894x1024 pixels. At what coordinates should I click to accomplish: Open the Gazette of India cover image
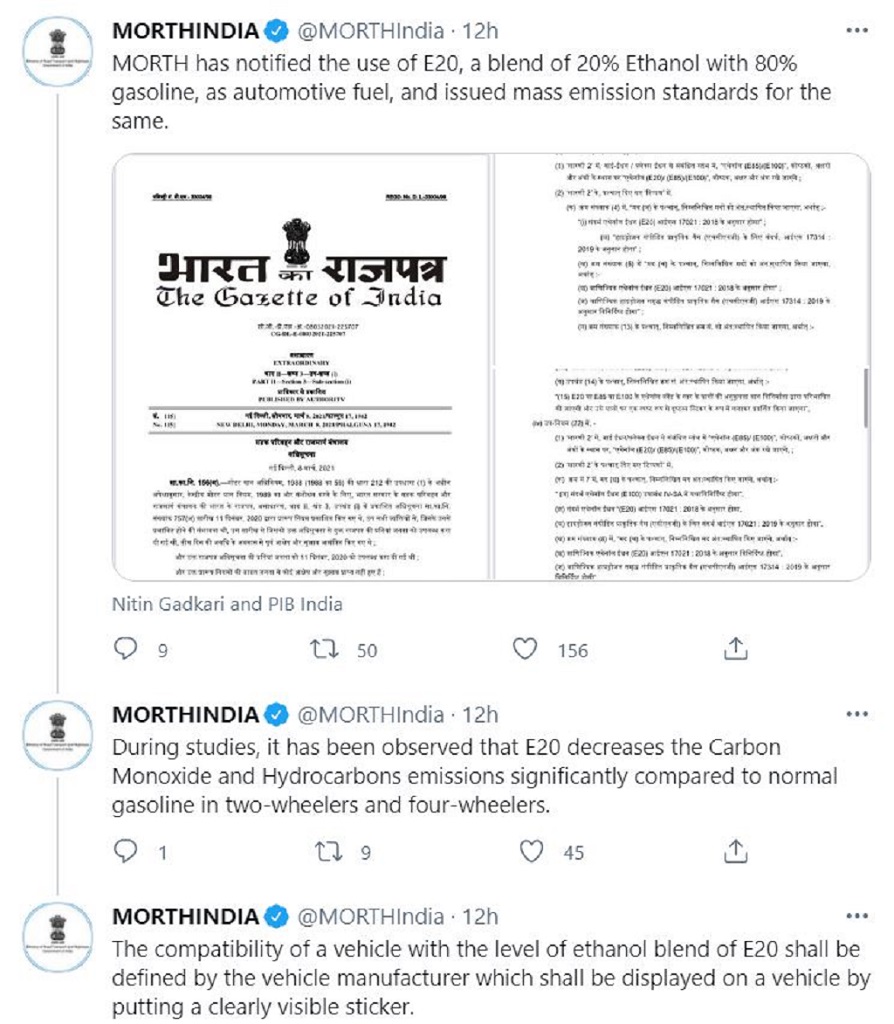[x=298, y=367]
